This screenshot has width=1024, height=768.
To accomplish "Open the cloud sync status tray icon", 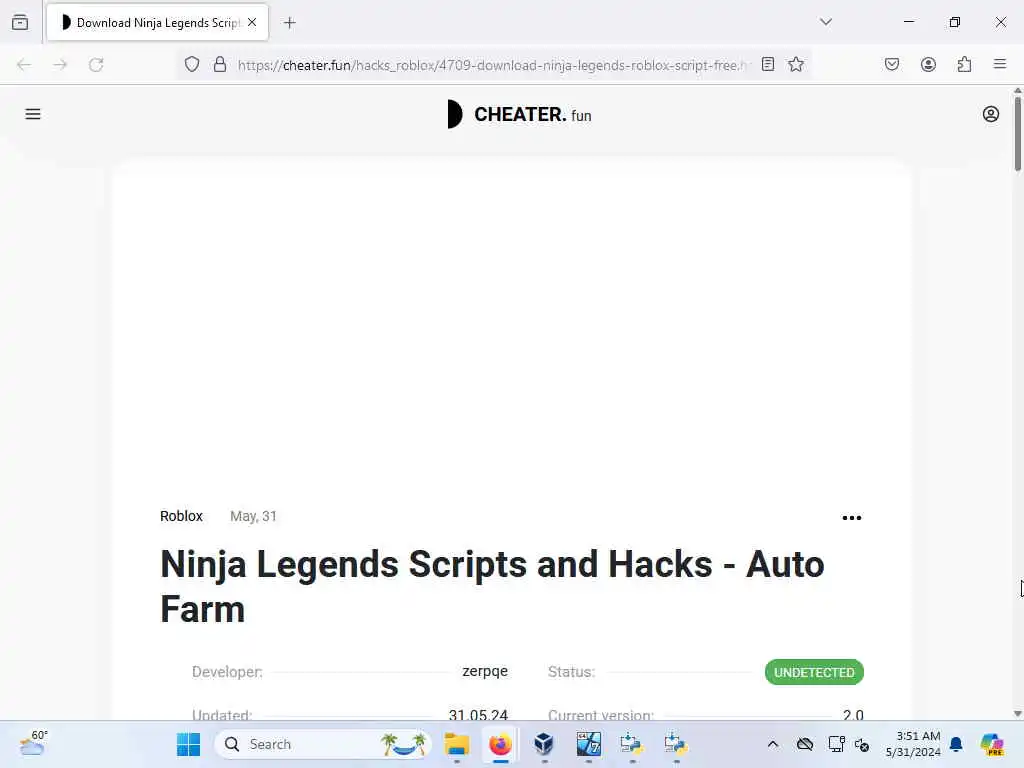I will tap(805, 744).
